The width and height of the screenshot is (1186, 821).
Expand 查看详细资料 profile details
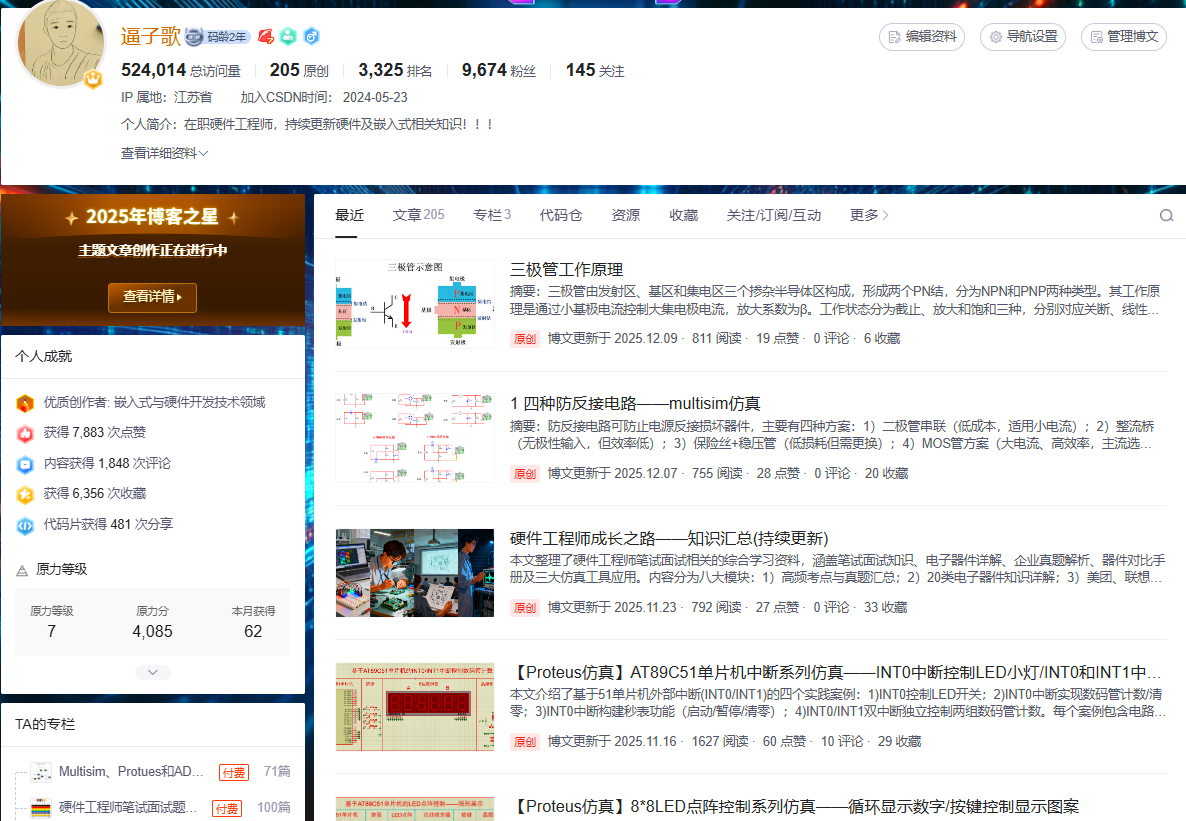pos(164,153)
